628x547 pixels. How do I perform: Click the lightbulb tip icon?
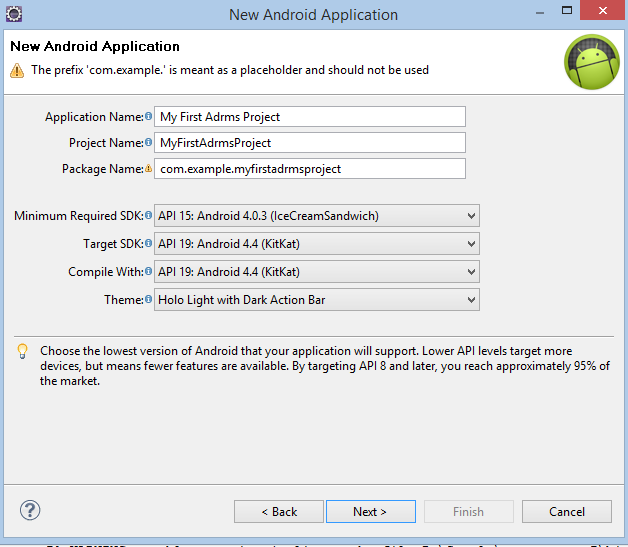[22, 351]
